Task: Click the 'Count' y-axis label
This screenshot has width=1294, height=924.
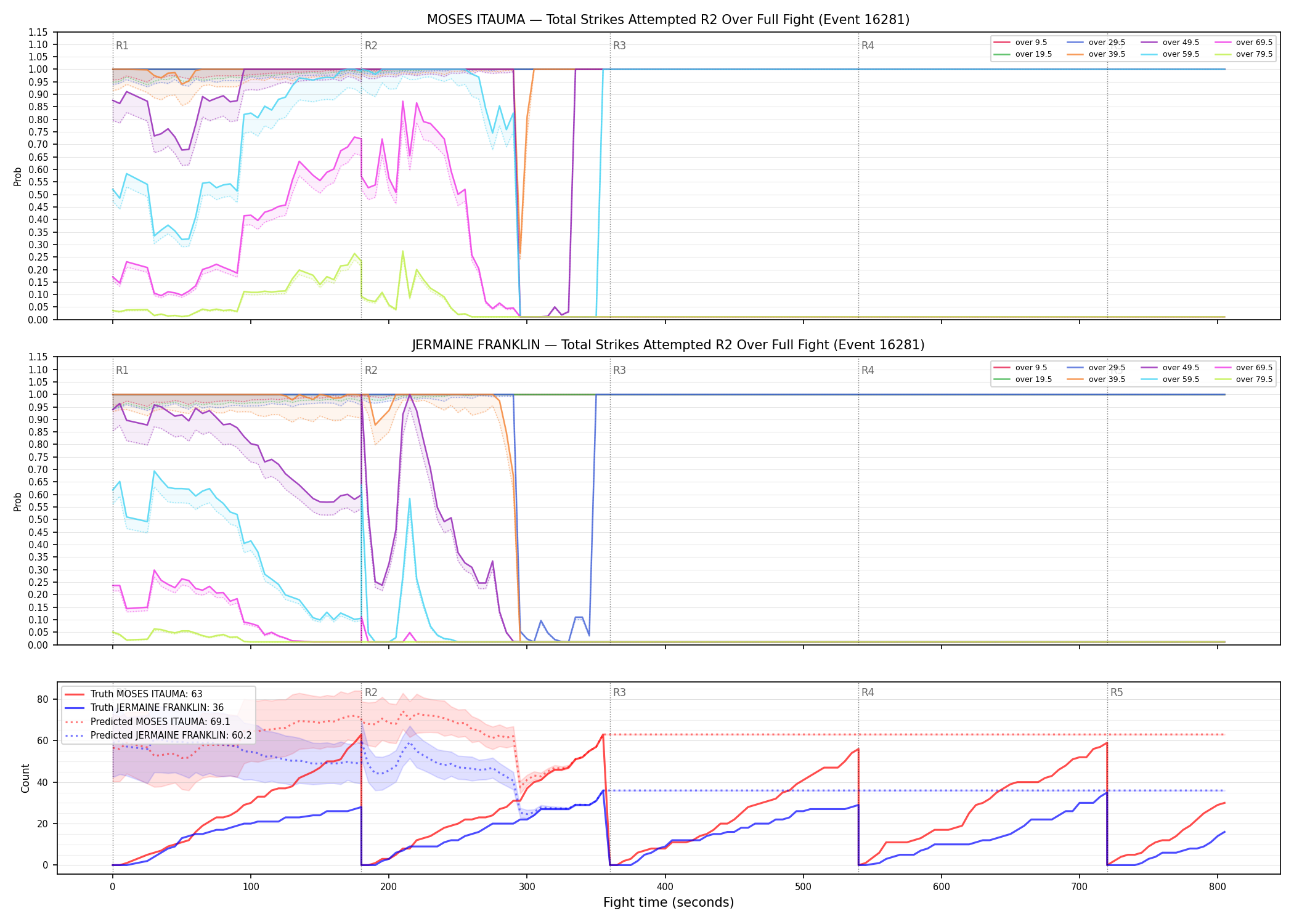Action: (x=25, y=778)
